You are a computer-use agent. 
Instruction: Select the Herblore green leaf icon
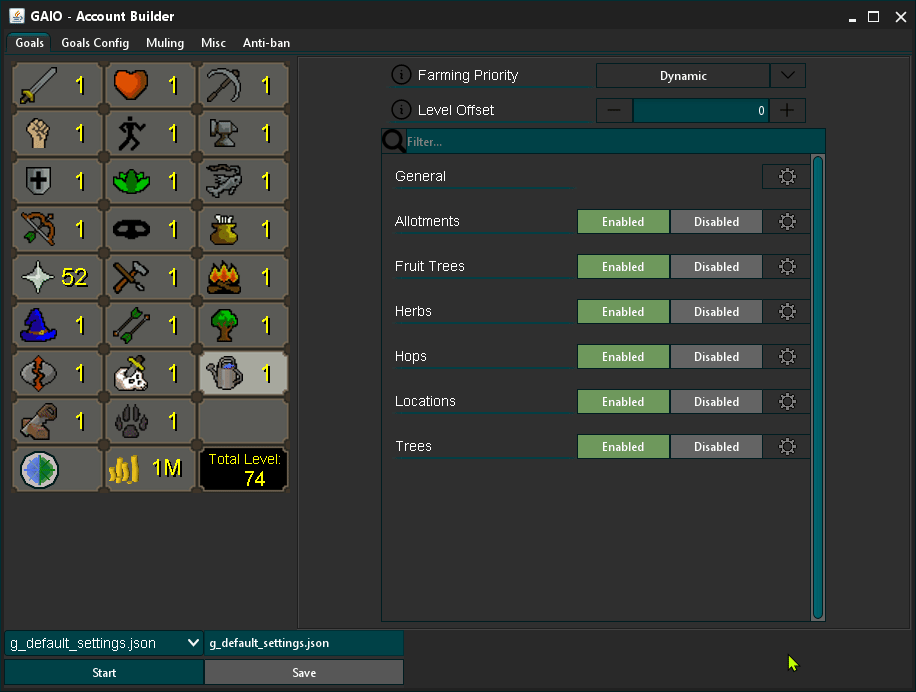(x=131, y=182)
